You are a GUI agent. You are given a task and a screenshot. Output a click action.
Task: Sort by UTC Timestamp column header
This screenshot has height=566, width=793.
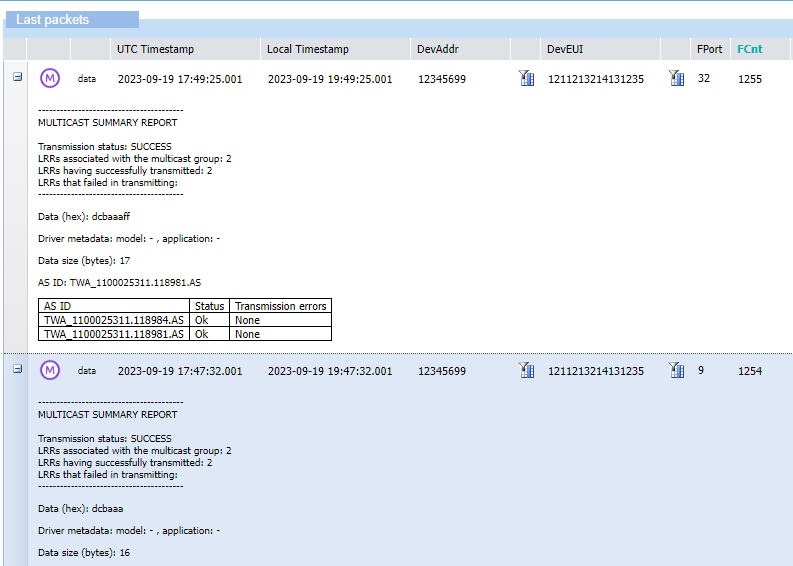coord(155,49)
